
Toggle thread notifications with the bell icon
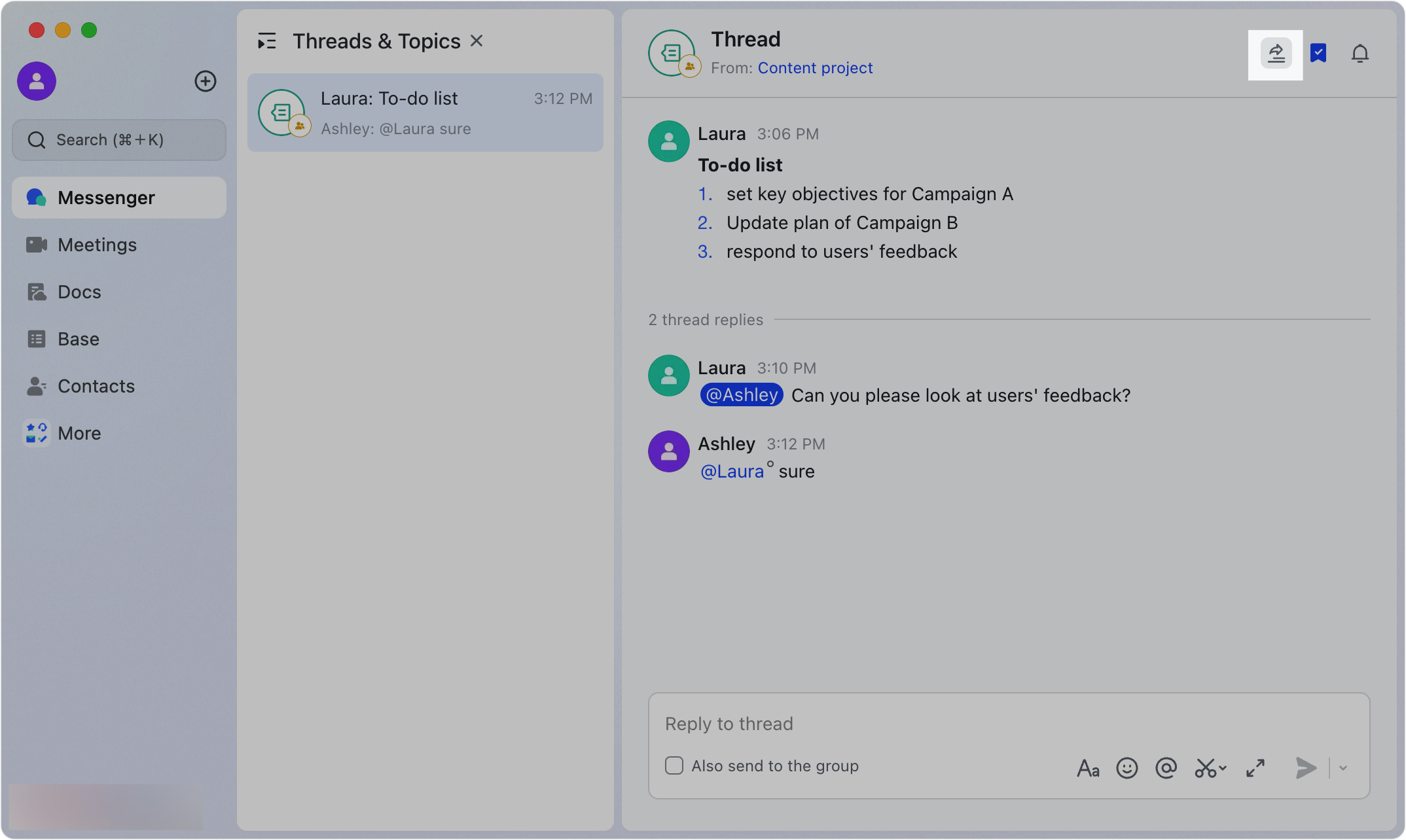point(1360,54)
